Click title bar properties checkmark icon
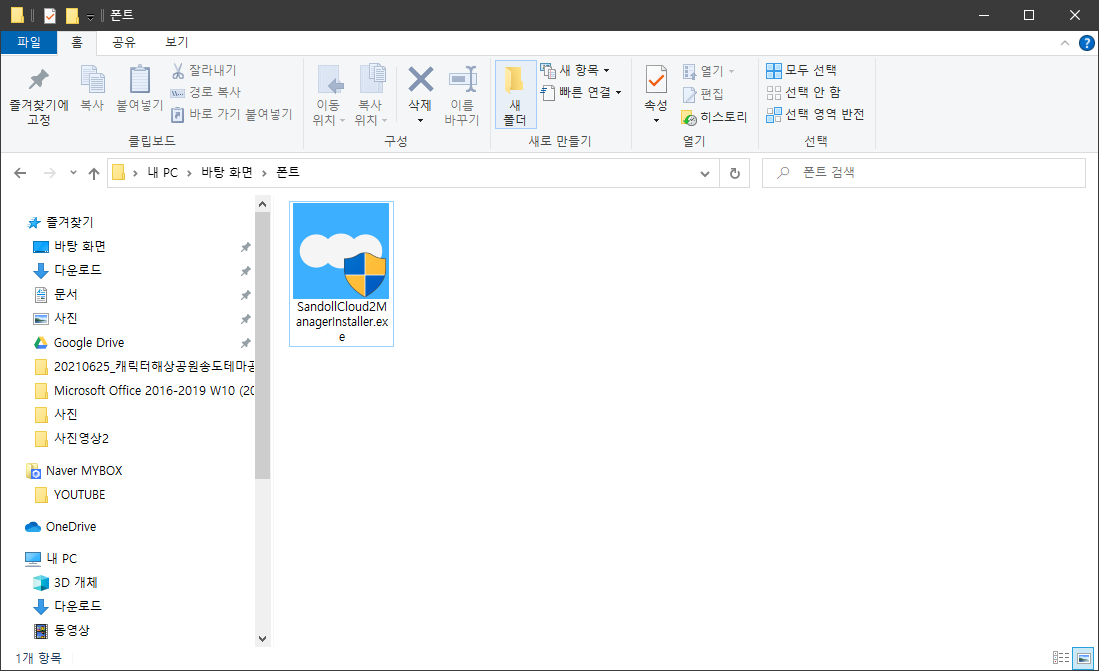Screen dimensions: 1099x671 (50, 15)
